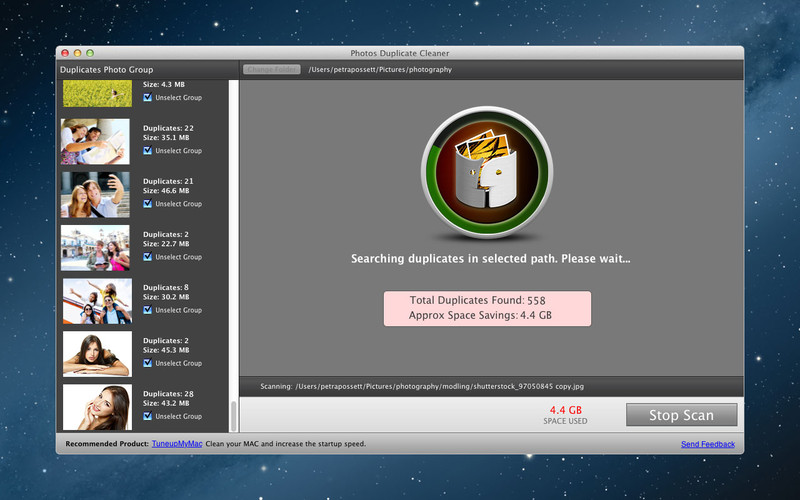Open the TuneupMyMac recommended product link
The image size is (800, 500).
coord(177,443)
